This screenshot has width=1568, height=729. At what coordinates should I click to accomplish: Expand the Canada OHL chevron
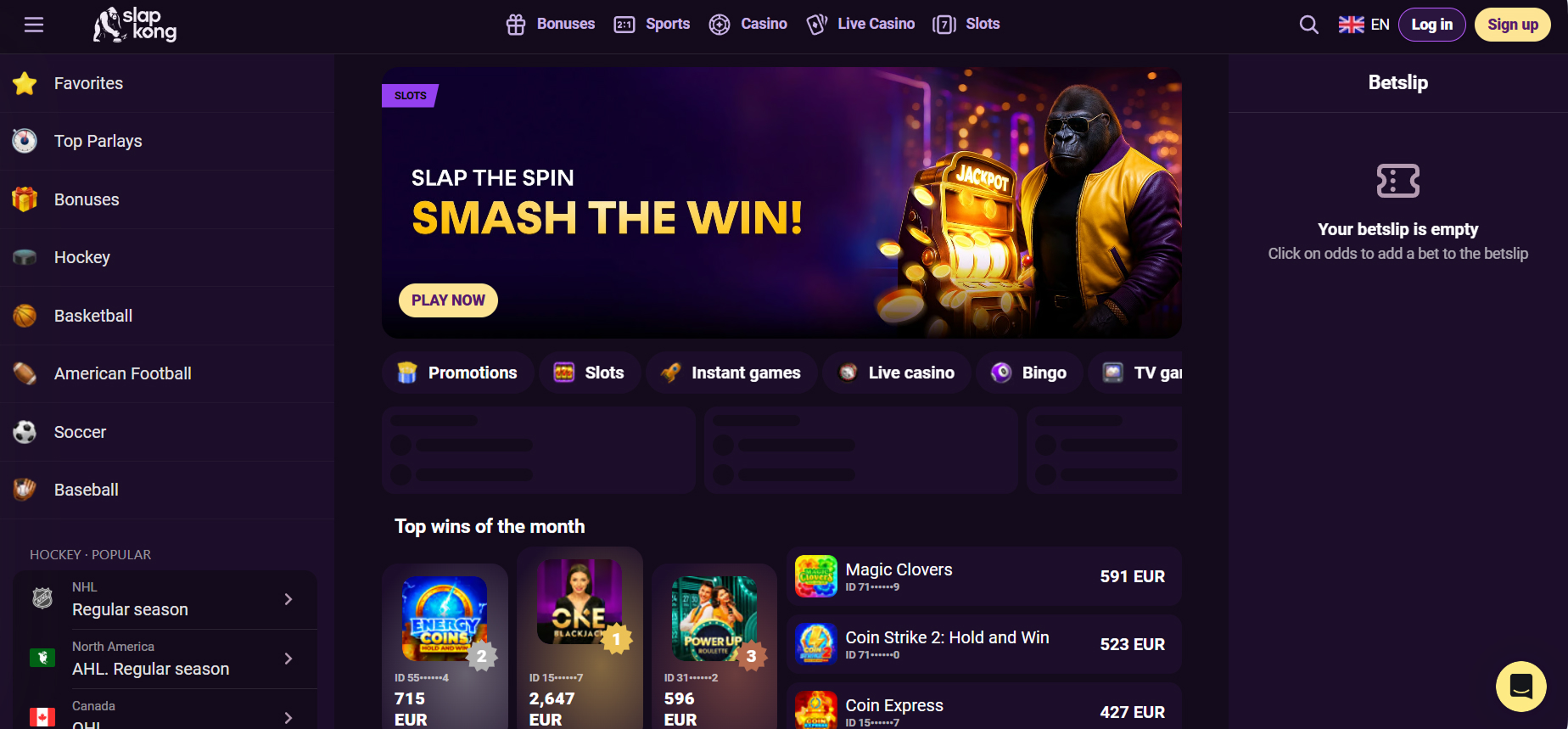[x=288, y=718]
